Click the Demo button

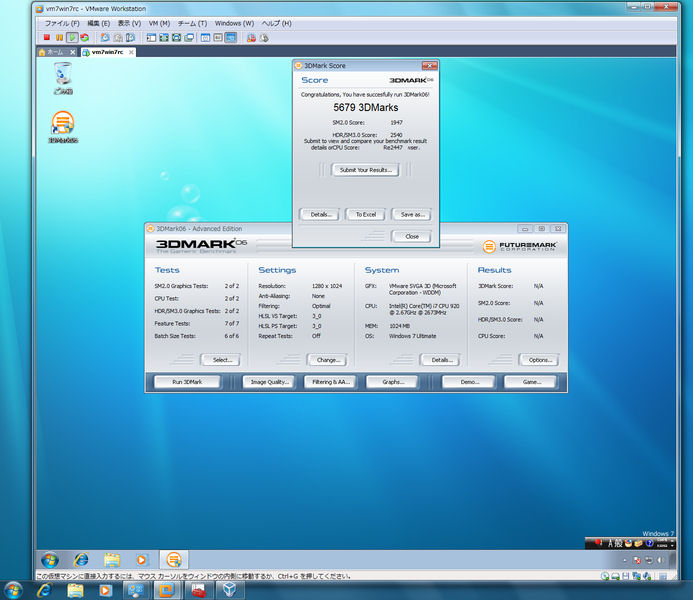469,382
